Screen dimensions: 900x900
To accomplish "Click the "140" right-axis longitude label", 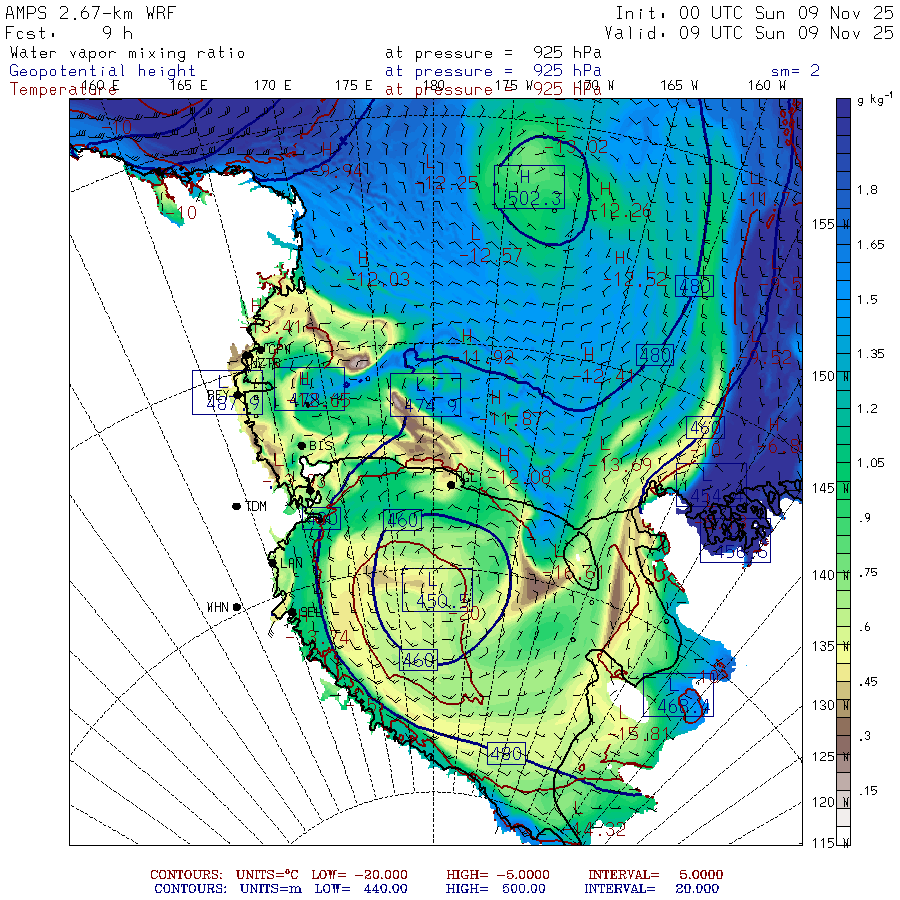I will (x=823, y=575).
